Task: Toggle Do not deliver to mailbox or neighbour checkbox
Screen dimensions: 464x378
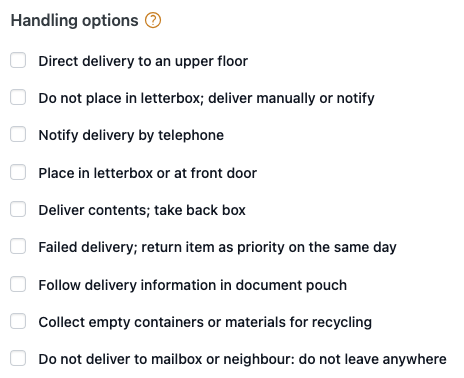Action: point(18,358)
